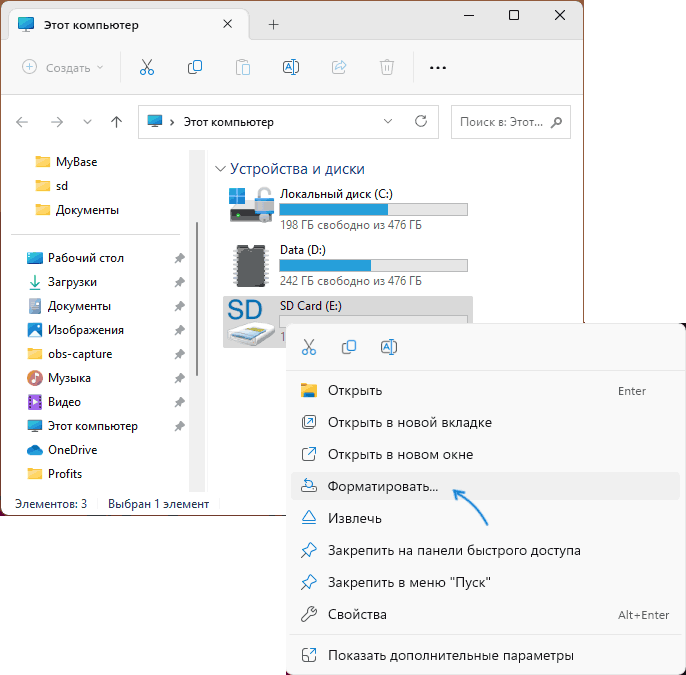This screenshot has height=675, width=686.
Task: Click the sidebar vertical scrollbar
Action: [x=197, y=299]
